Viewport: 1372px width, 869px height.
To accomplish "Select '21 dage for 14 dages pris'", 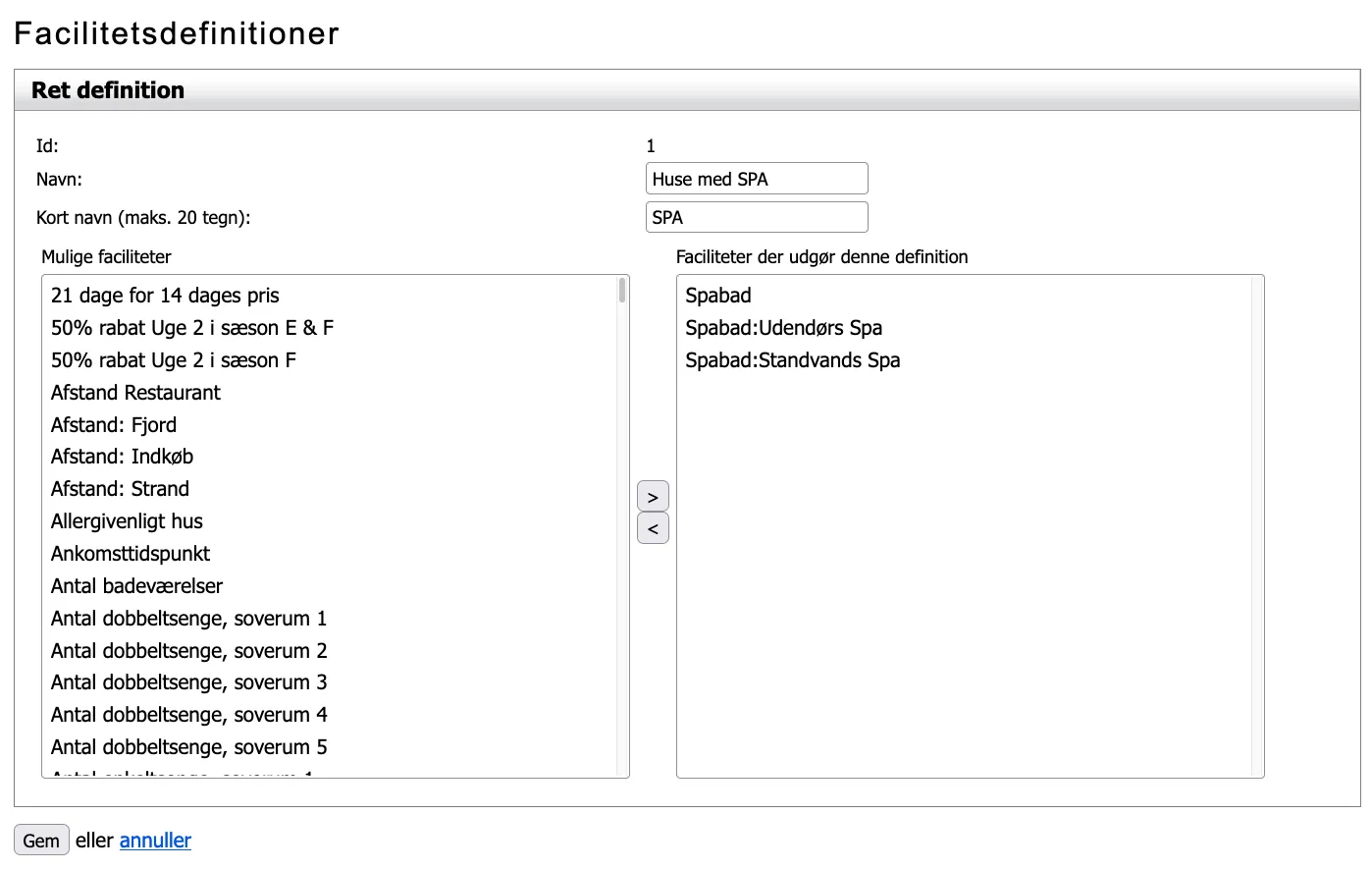I will pyautogui.click(x=165, y=296).
